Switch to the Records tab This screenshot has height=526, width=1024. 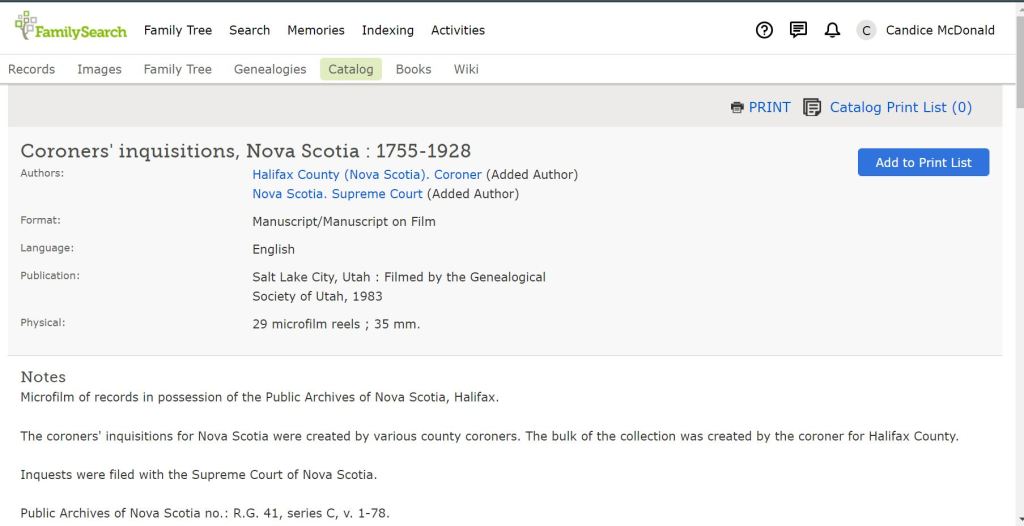tap(31, 69)
